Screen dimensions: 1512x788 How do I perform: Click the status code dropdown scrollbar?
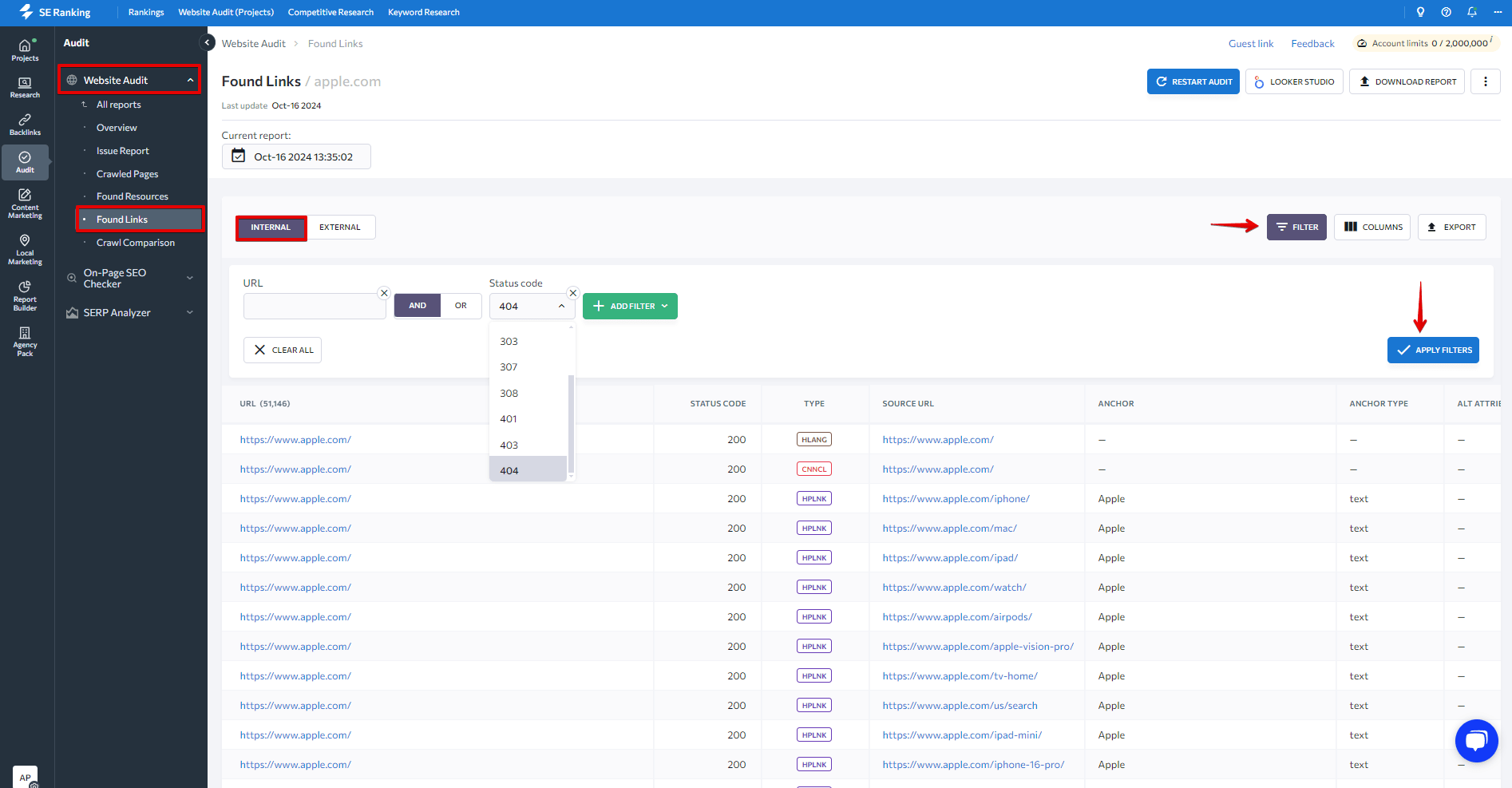click(x=571, y=423)
